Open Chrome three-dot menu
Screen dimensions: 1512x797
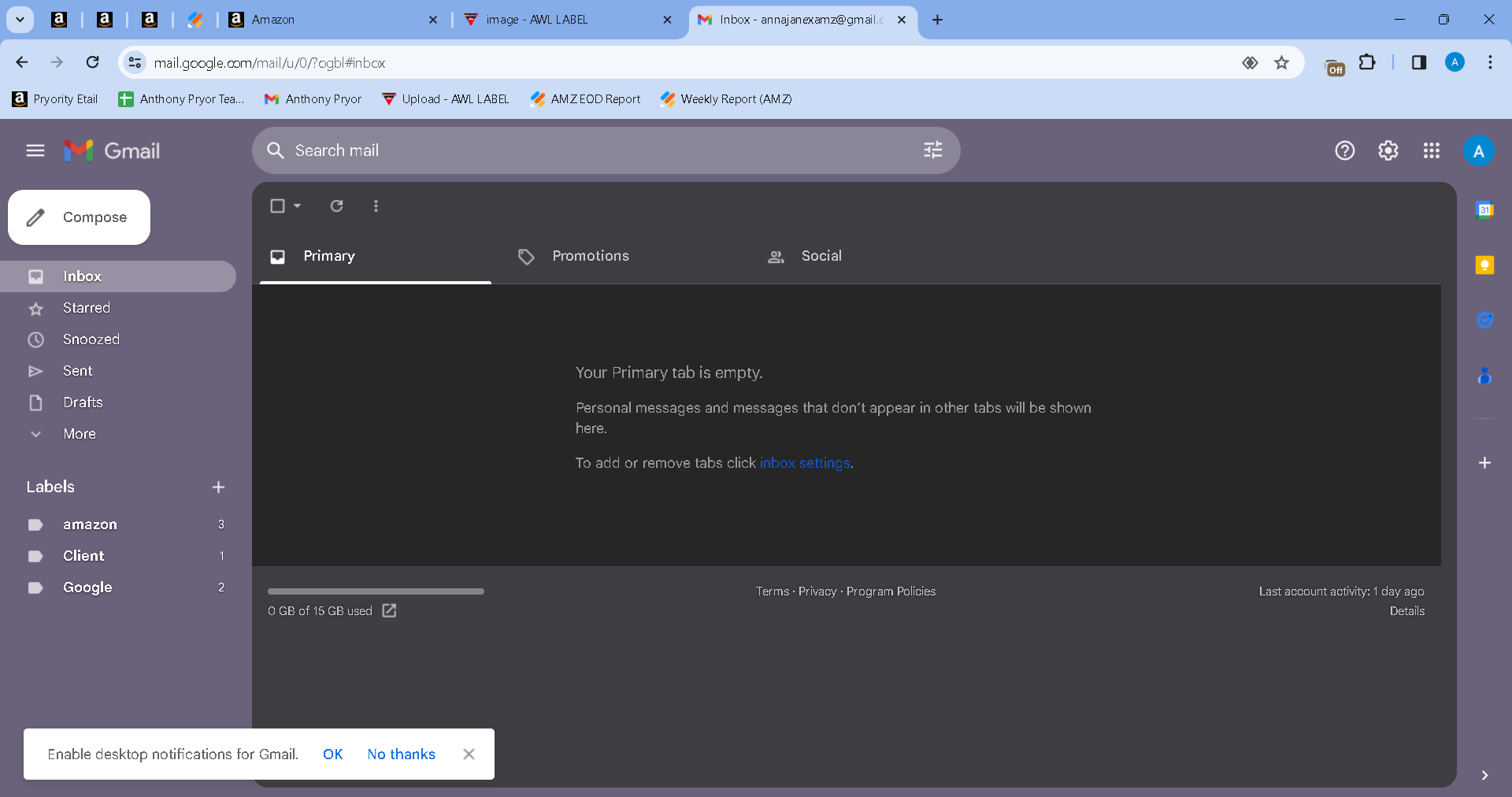pyautogui.click(x=1490, y=62)
